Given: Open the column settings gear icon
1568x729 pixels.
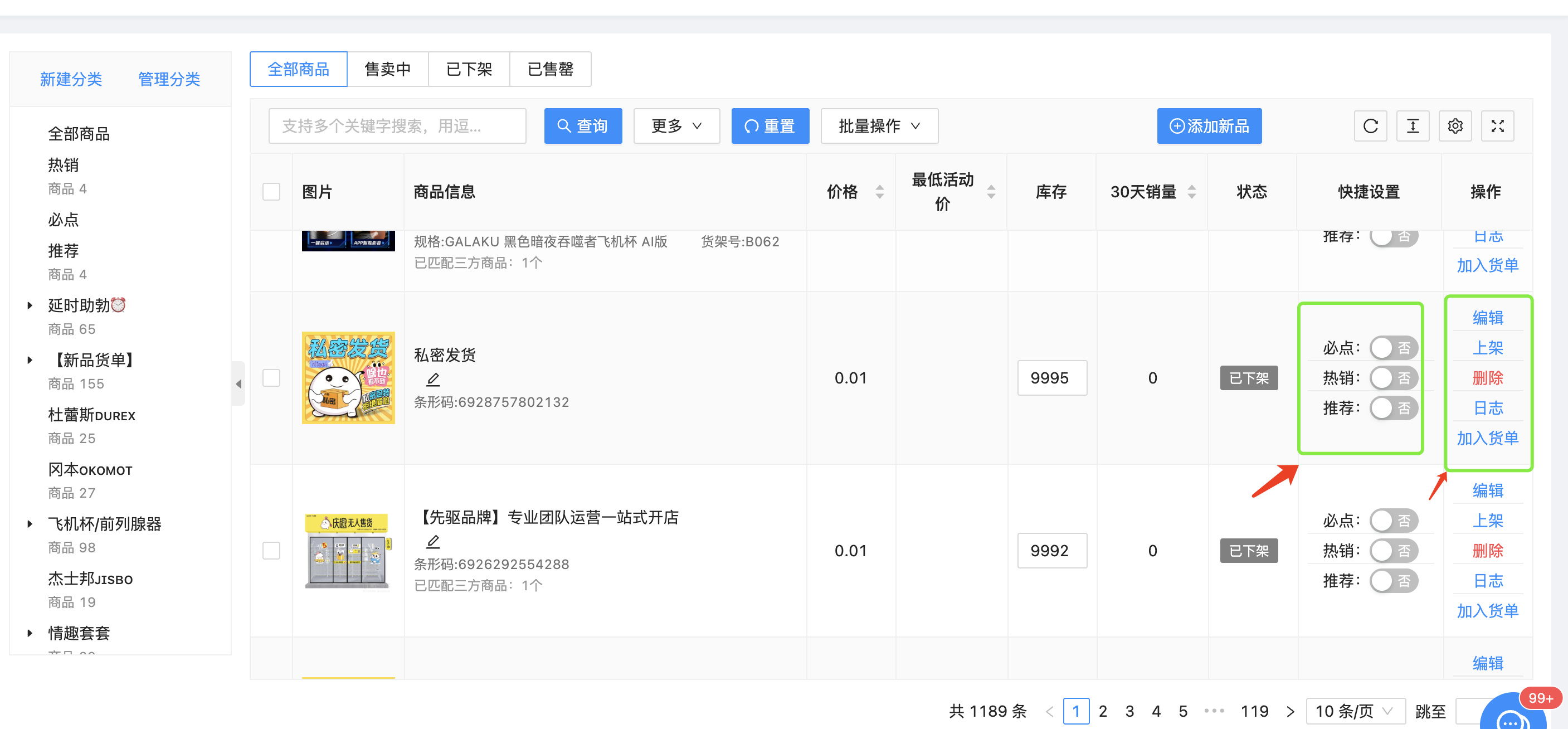Looking at the screenshot, I should (x=1454, y=126).
